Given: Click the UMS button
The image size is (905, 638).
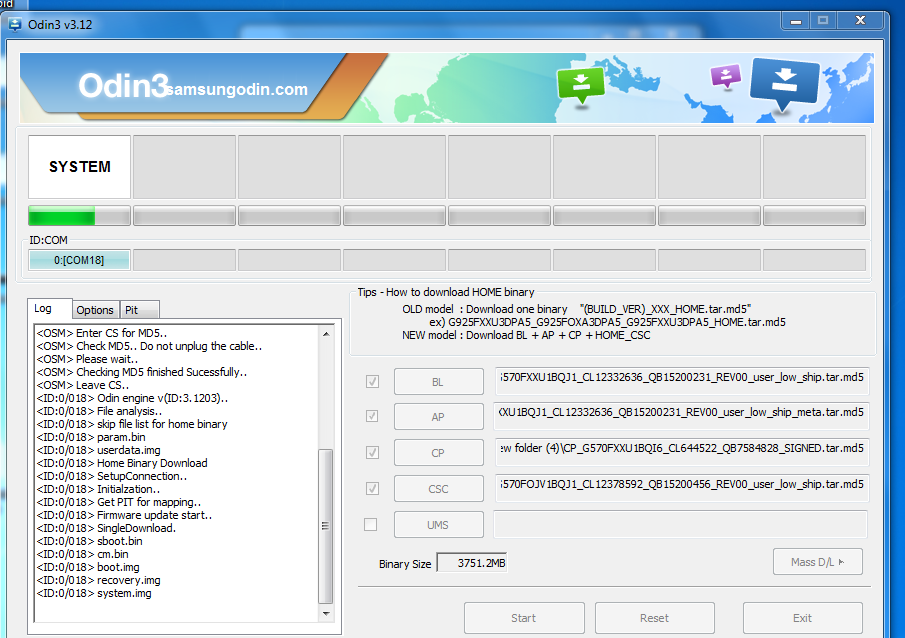Looking at the screenshot, I should click(x=439, y=524).
